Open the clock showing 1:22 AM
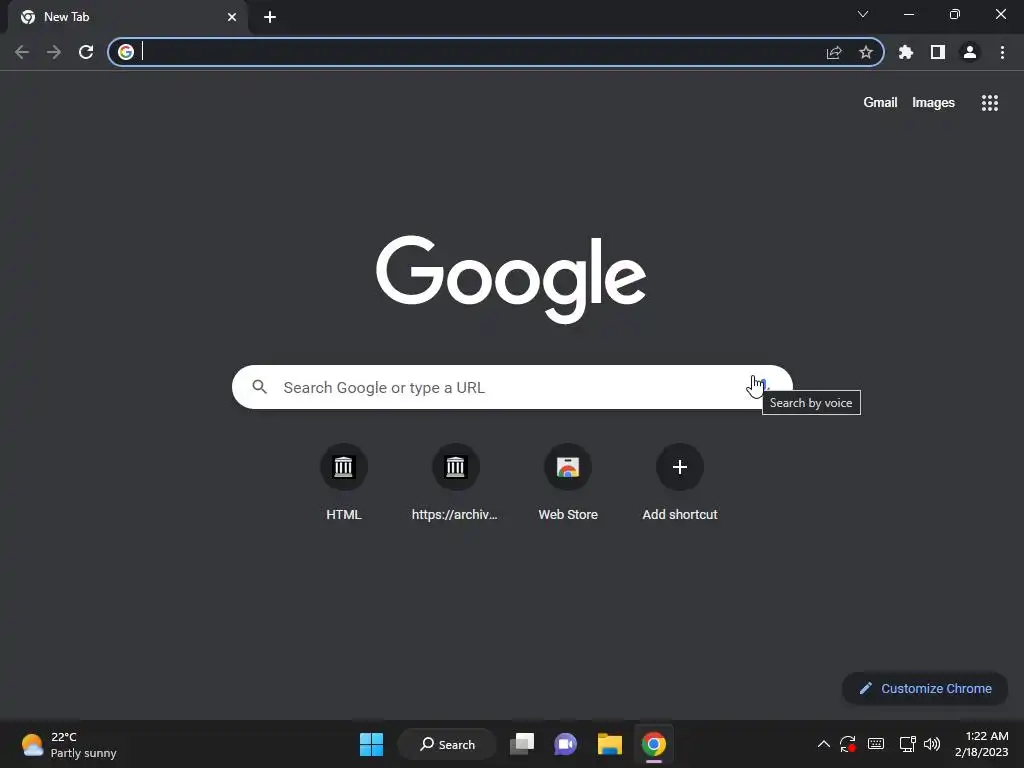1024x768 pixels. pyautogui.click(x=982, y=744)
